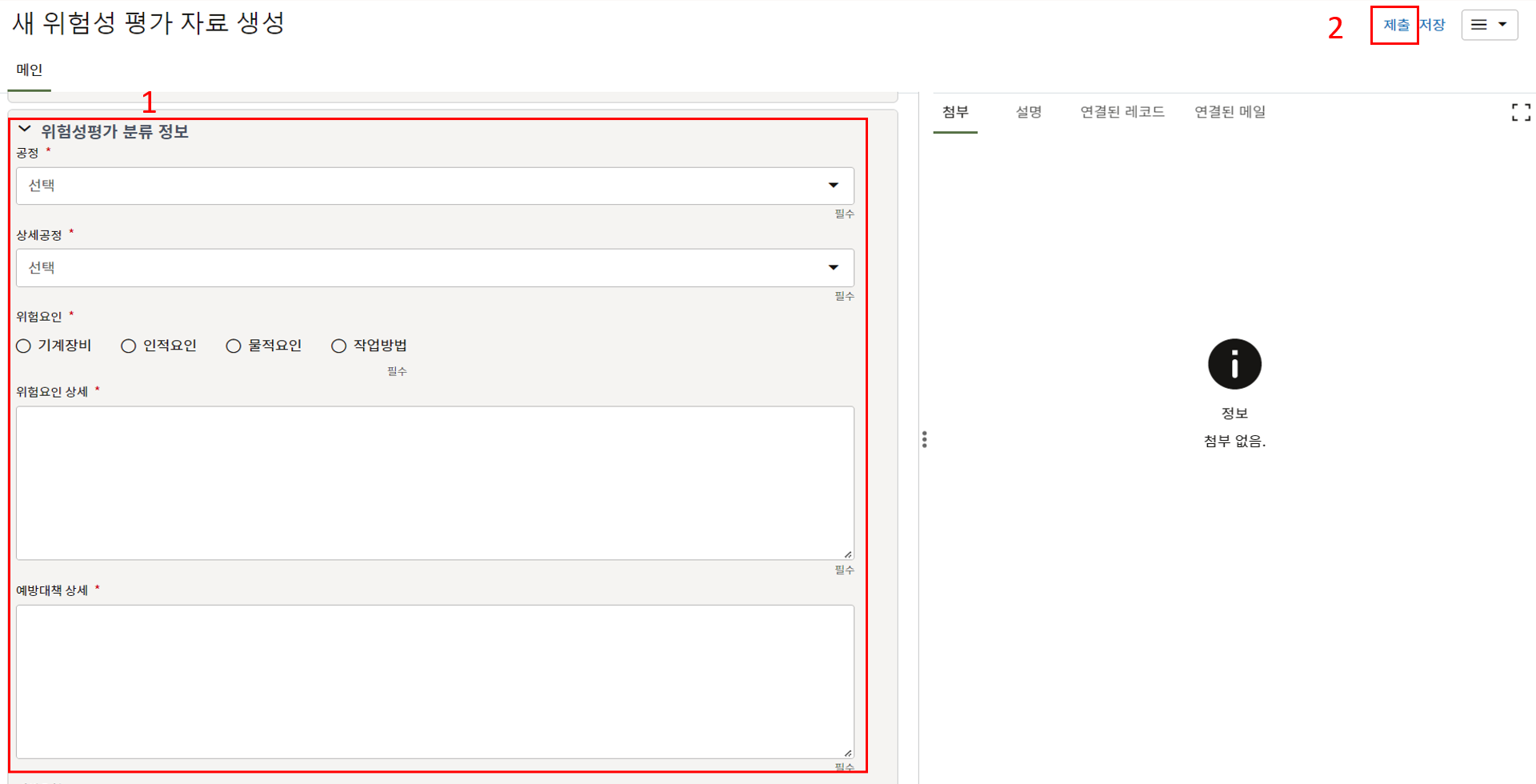Click the 제출 button

1396,26
